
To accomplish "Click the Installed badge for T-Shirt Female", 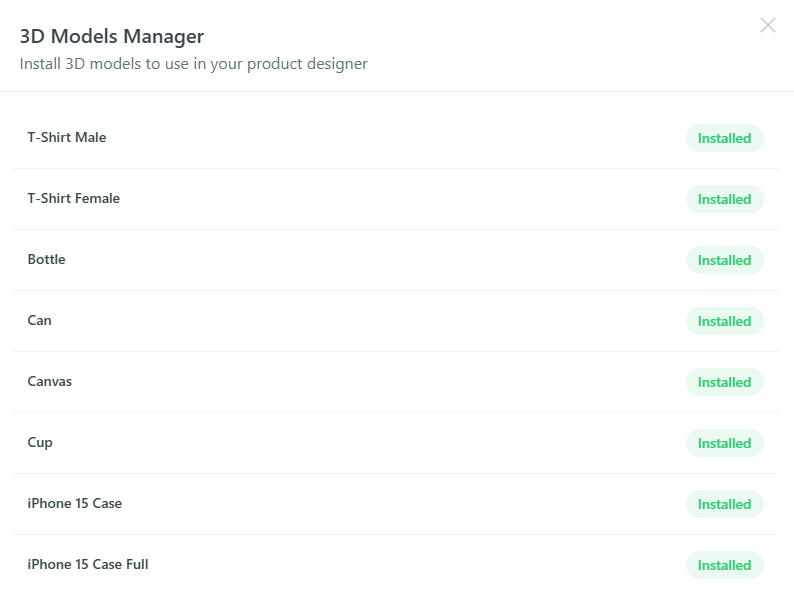I will click(725, 199).
